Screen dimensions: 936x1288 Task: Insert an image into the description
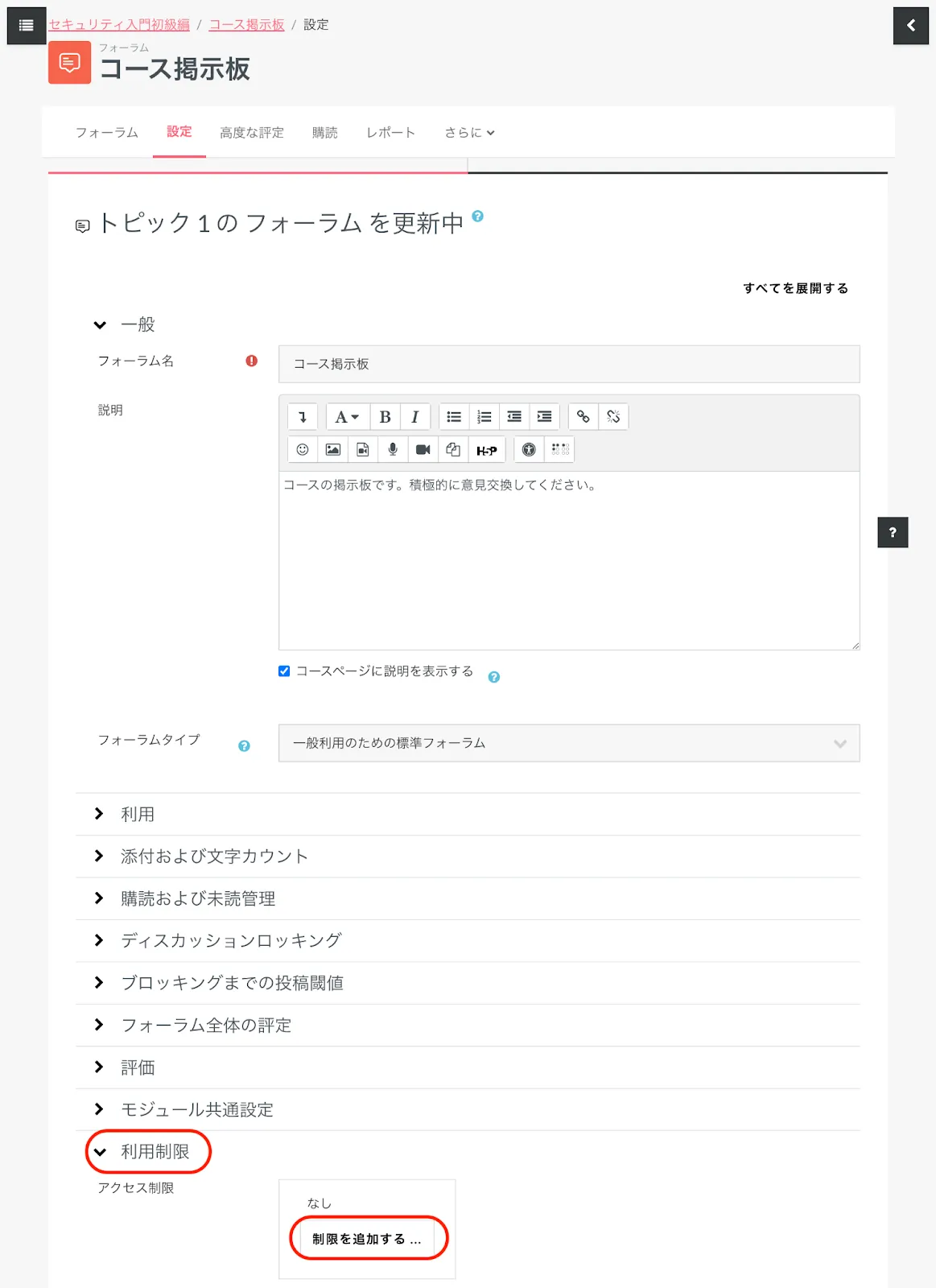(x=332, y=450)
